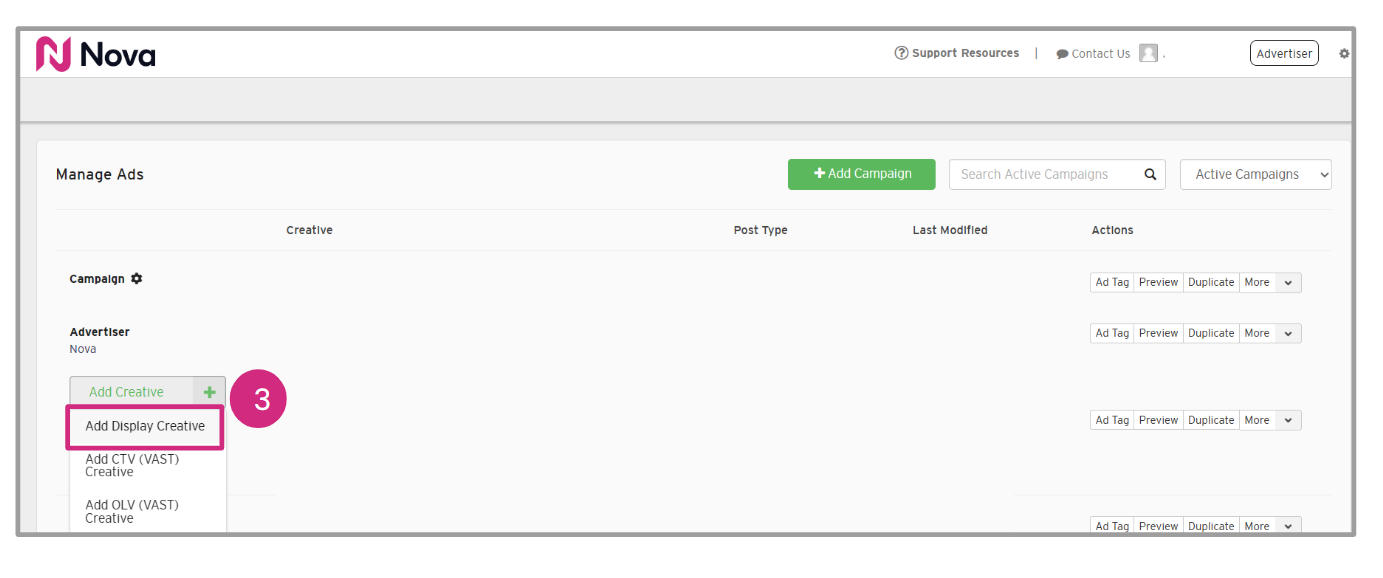Click Preview in the Advertiser row
This screenshot has width=1383, height=578.
pos(1158,334)
